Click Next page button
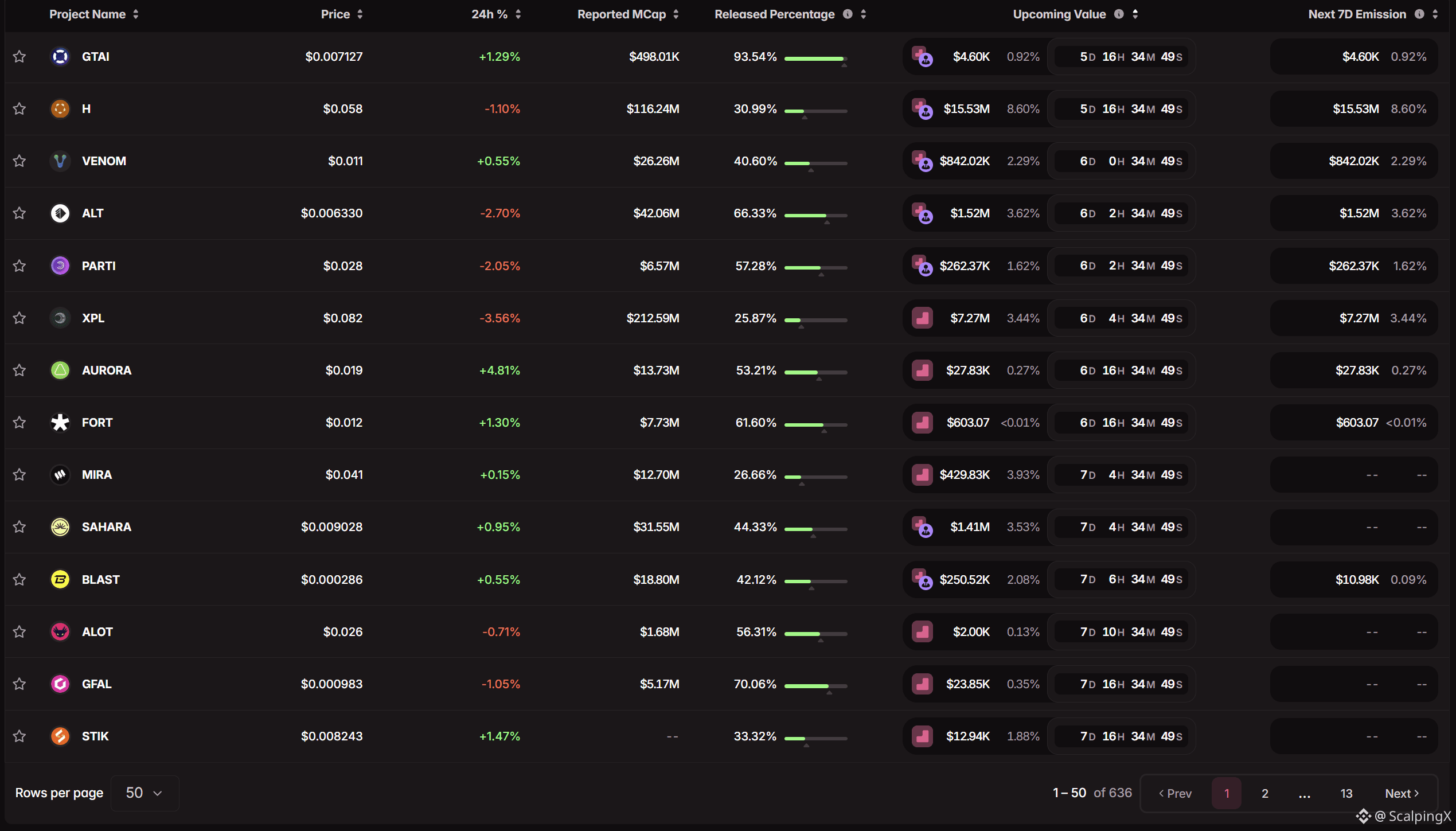The image size is (1456, 831). point(1402,793)
